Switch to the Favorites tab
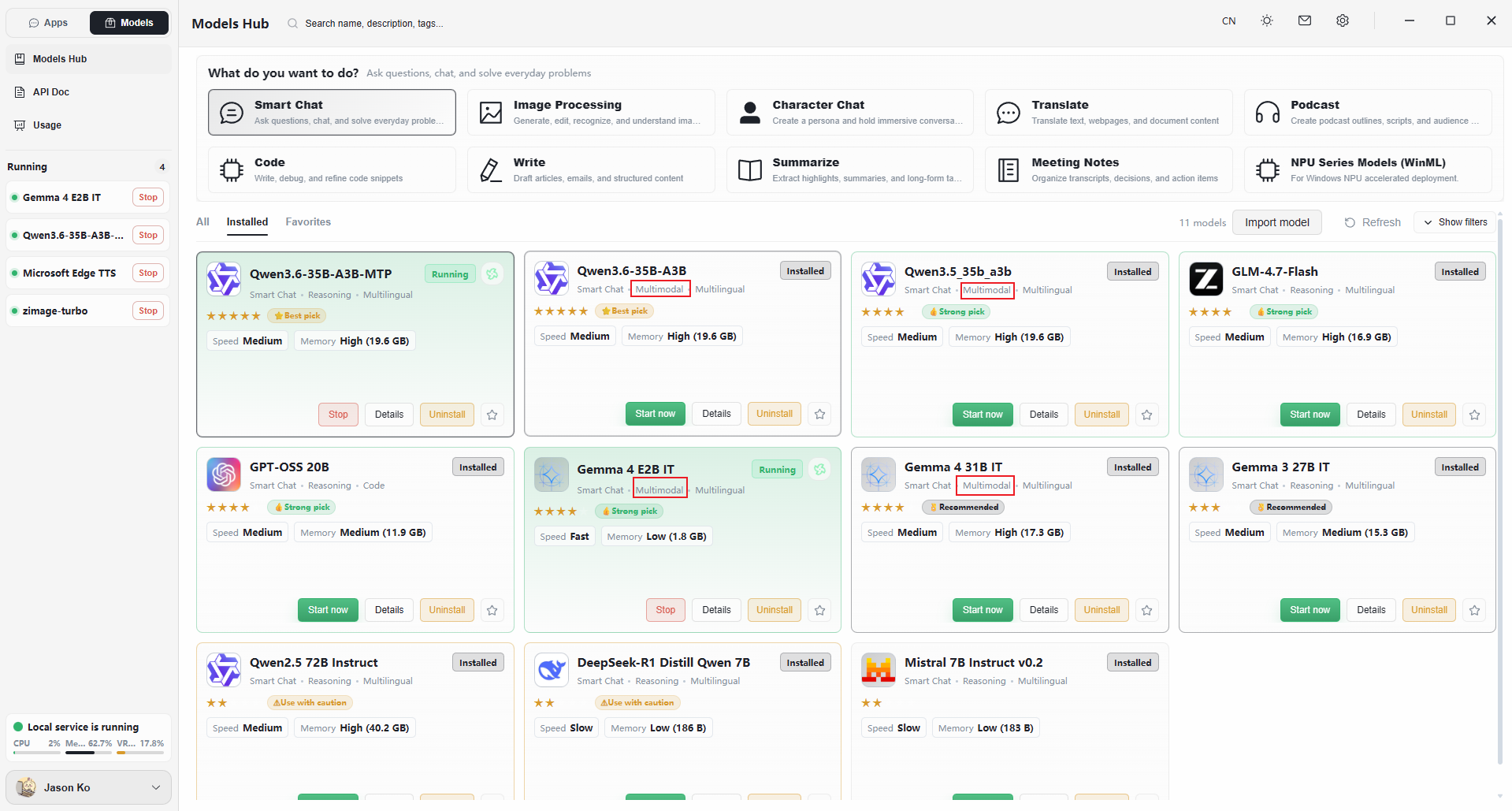This screenshot has width=1512, height=811. click(308, 222)
